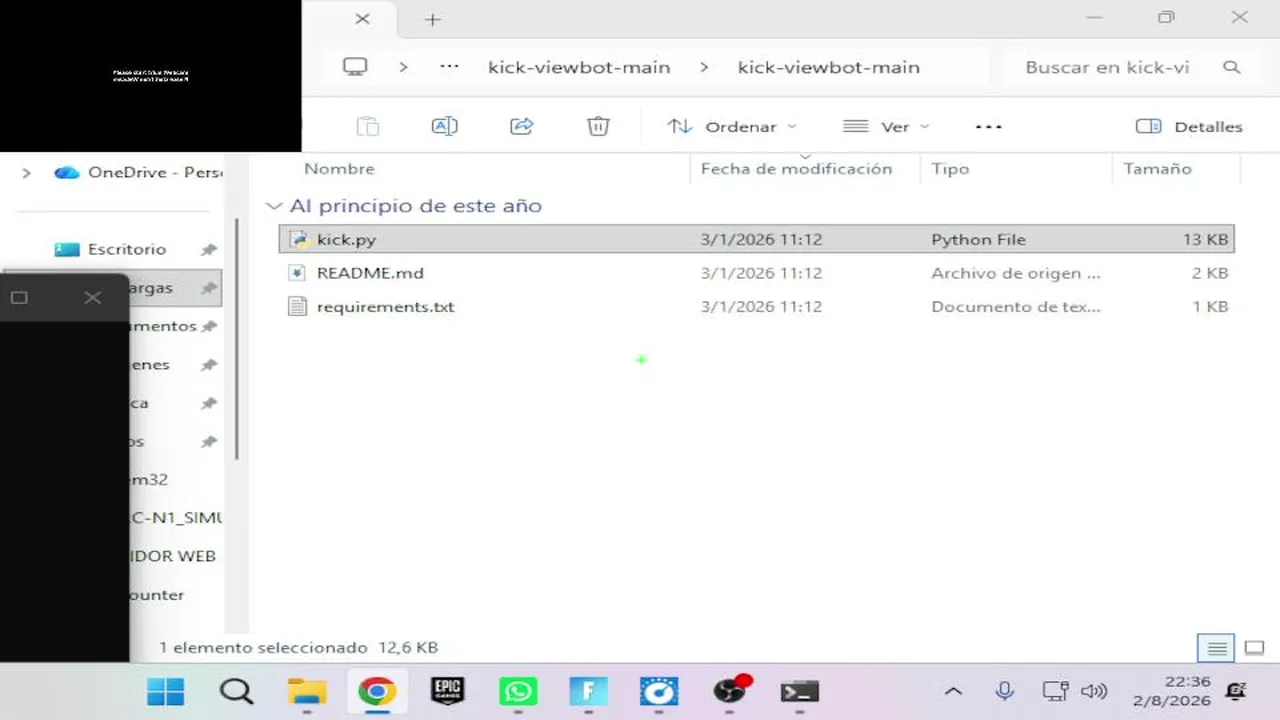This screenshot has width=1280, height=720.
Task: Click the requirements.txt document icon
Action: click(x=297, y=306)
